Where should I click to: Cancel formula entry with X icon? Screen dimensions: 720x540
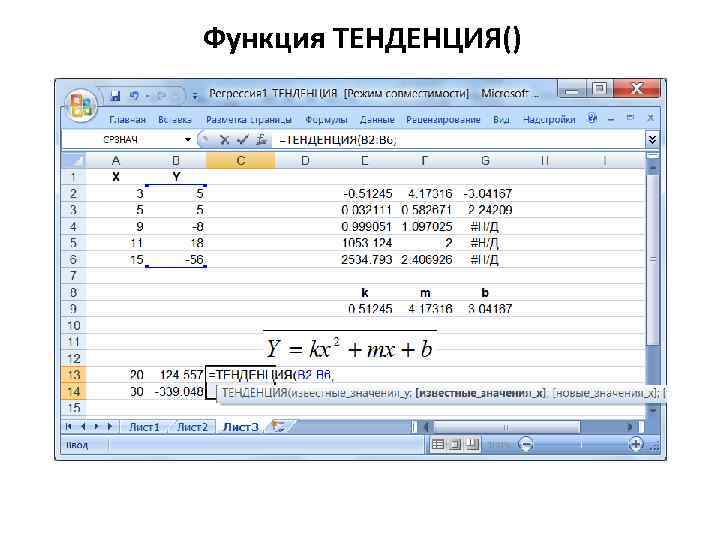click(x=224, y=140)
